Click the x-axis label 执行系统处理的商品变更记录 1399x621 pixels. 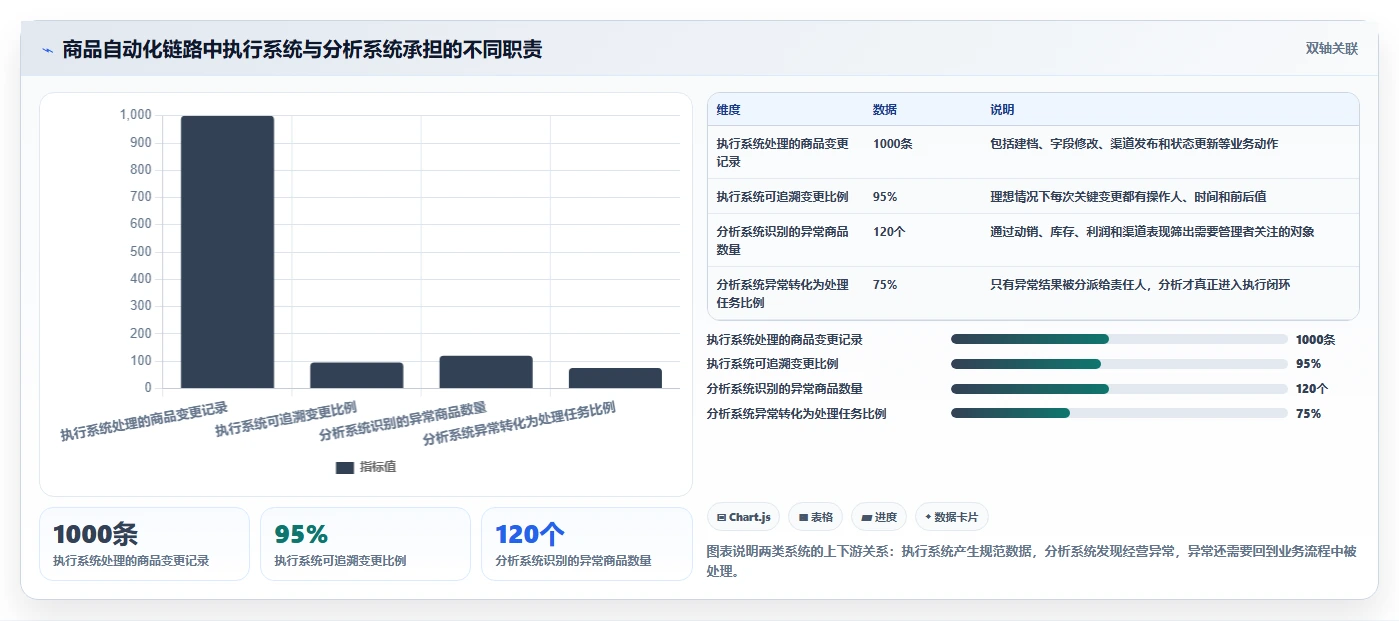click(144, 421)
